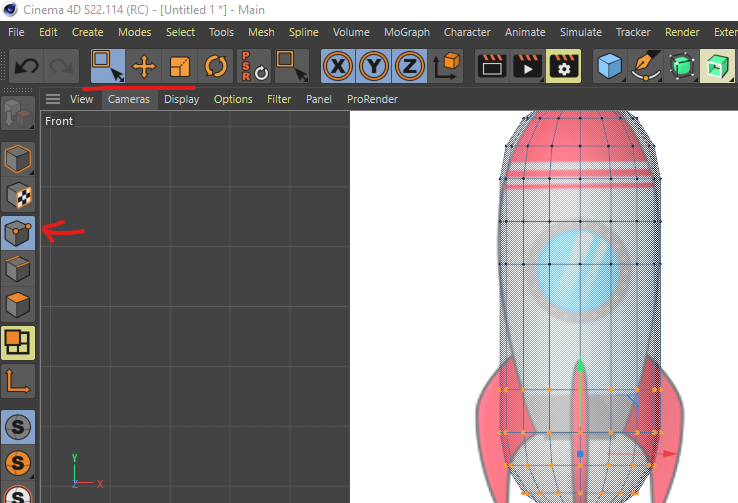
Task: Click the blue Z axis square handle
Action: tap(580, 454)
